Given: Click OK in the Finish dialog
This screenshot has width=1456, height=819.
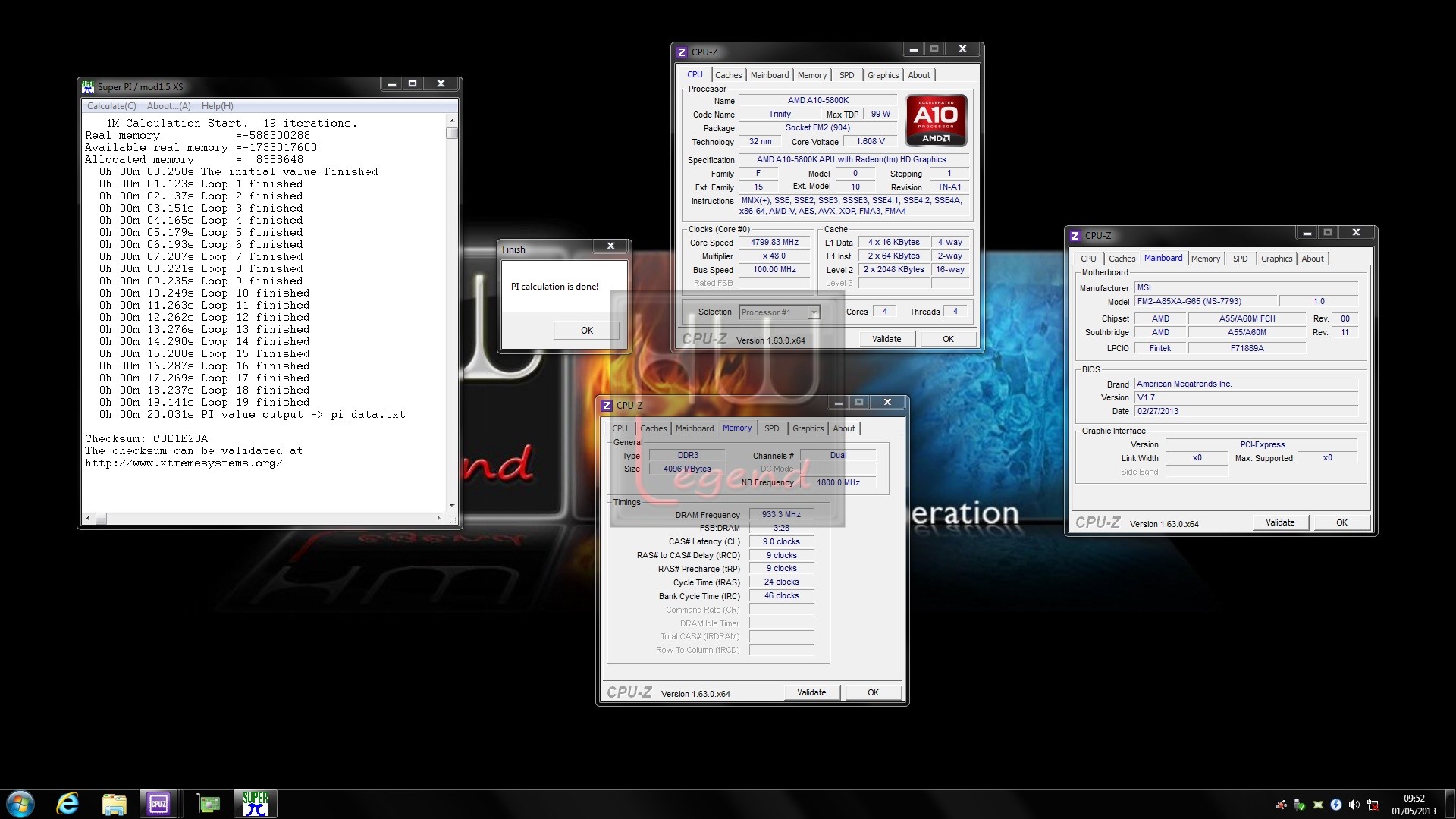Looking at the screenshot, I should coord(587,331).
